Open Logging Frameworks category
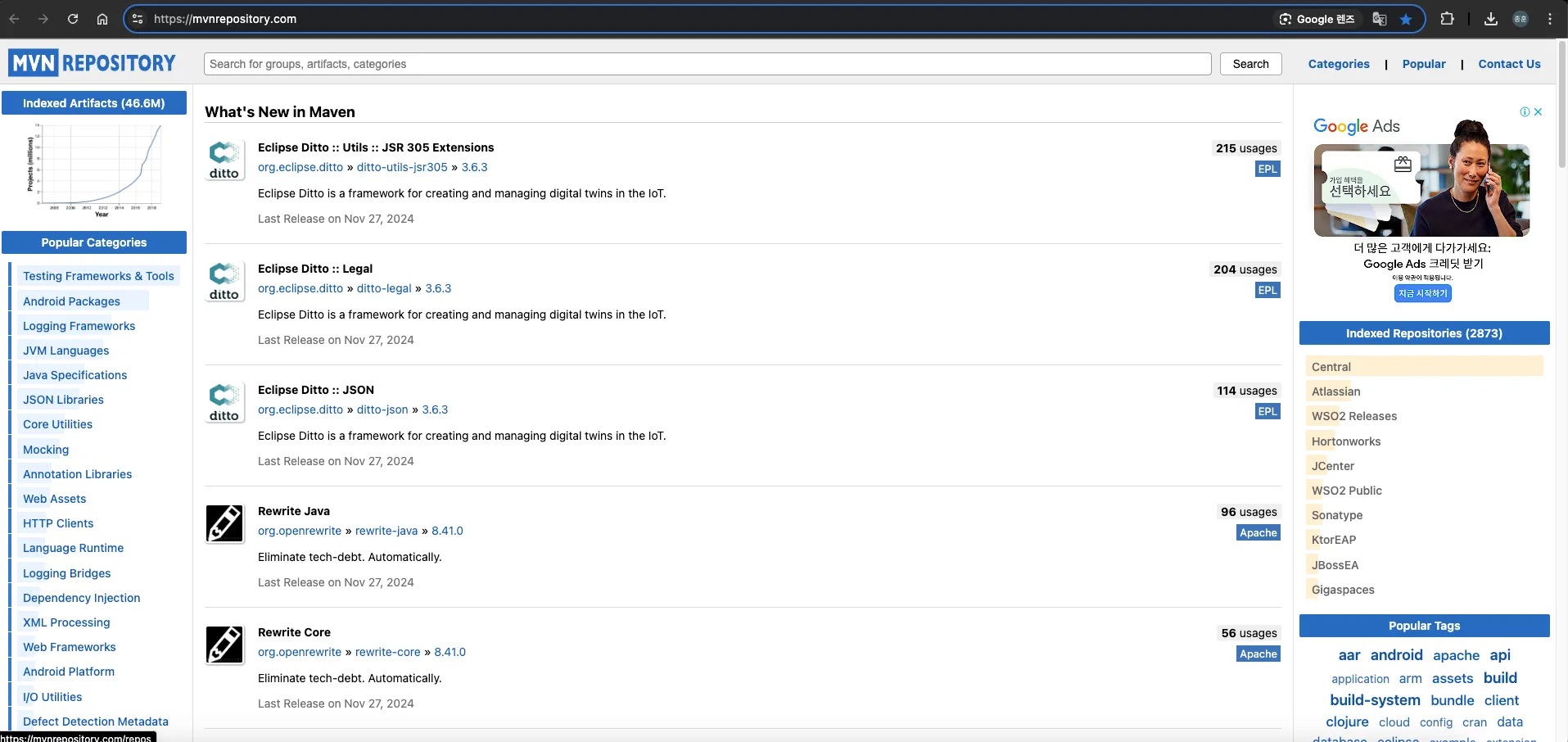The image size is (1568, 742). [x=79, y=326]
